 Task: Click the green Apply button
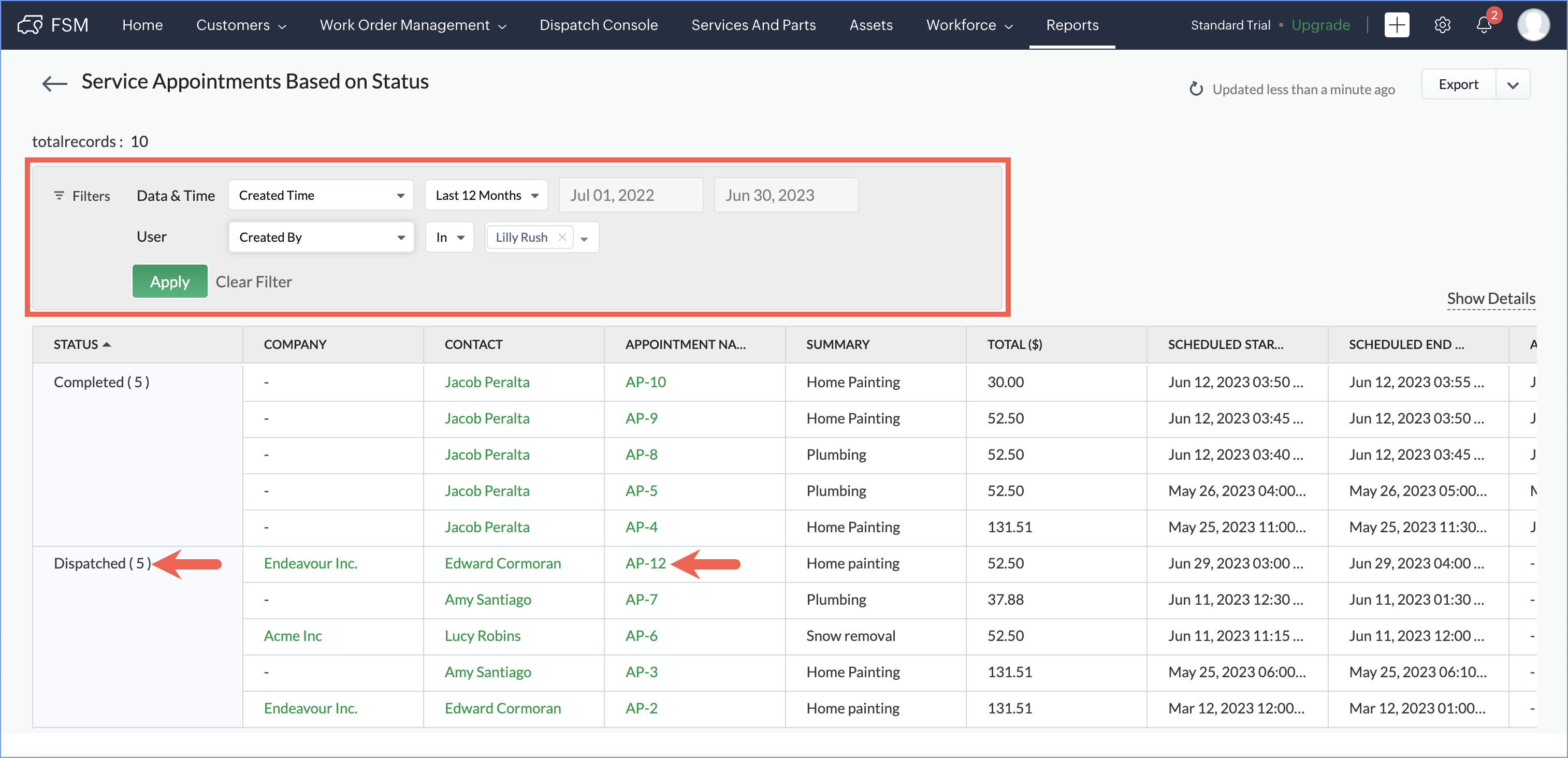(x=170, y=282)
